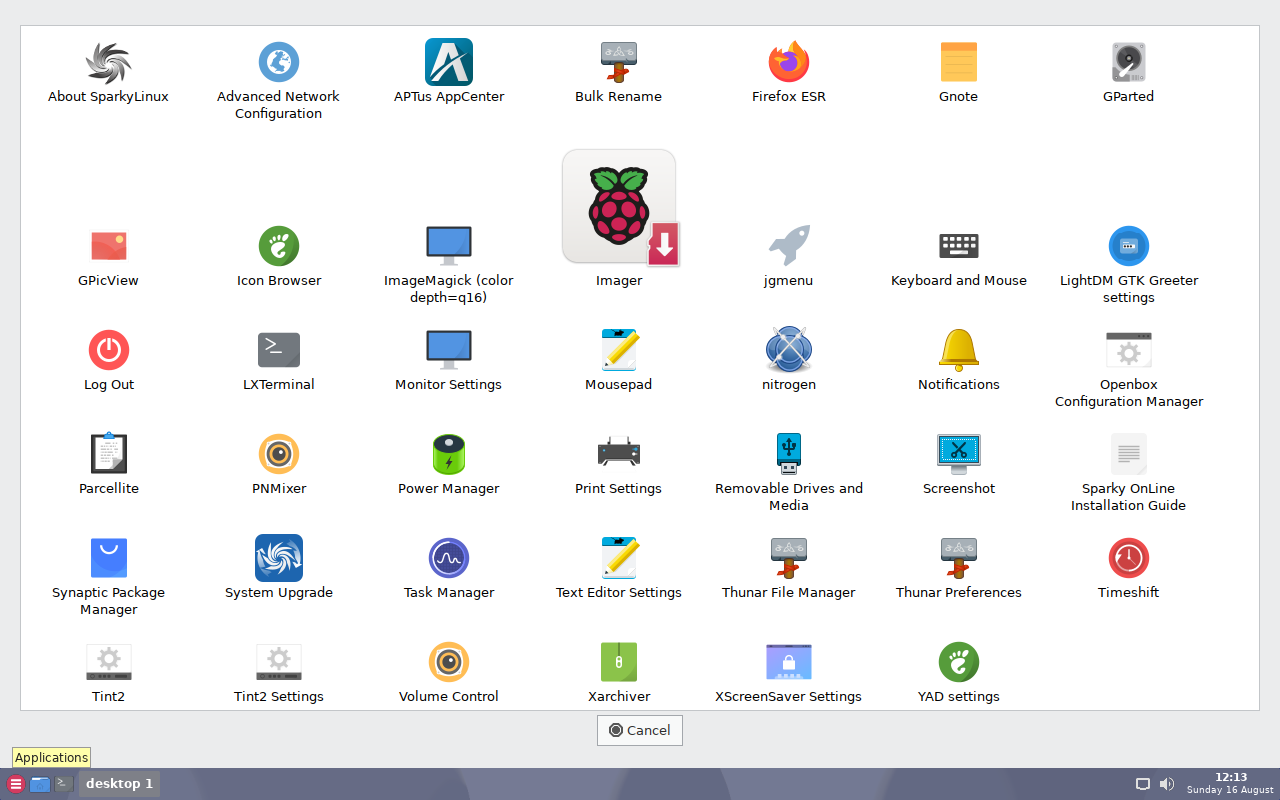Launch Bulk Rename
Image resolution: width=1280 pixels, height=800 pixels.
[x=619, y=62]
